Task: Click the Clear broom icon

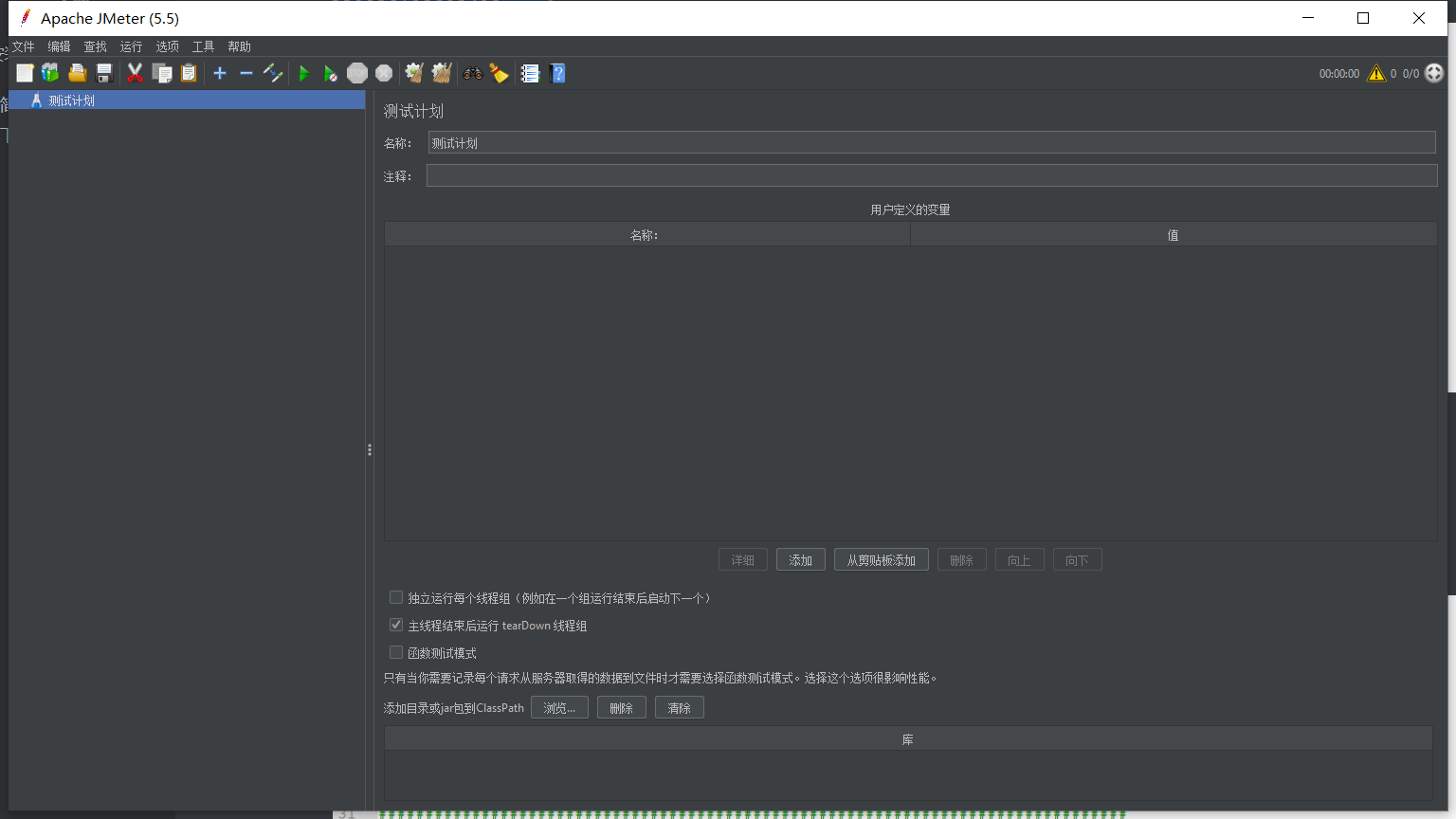Action: 414,73
